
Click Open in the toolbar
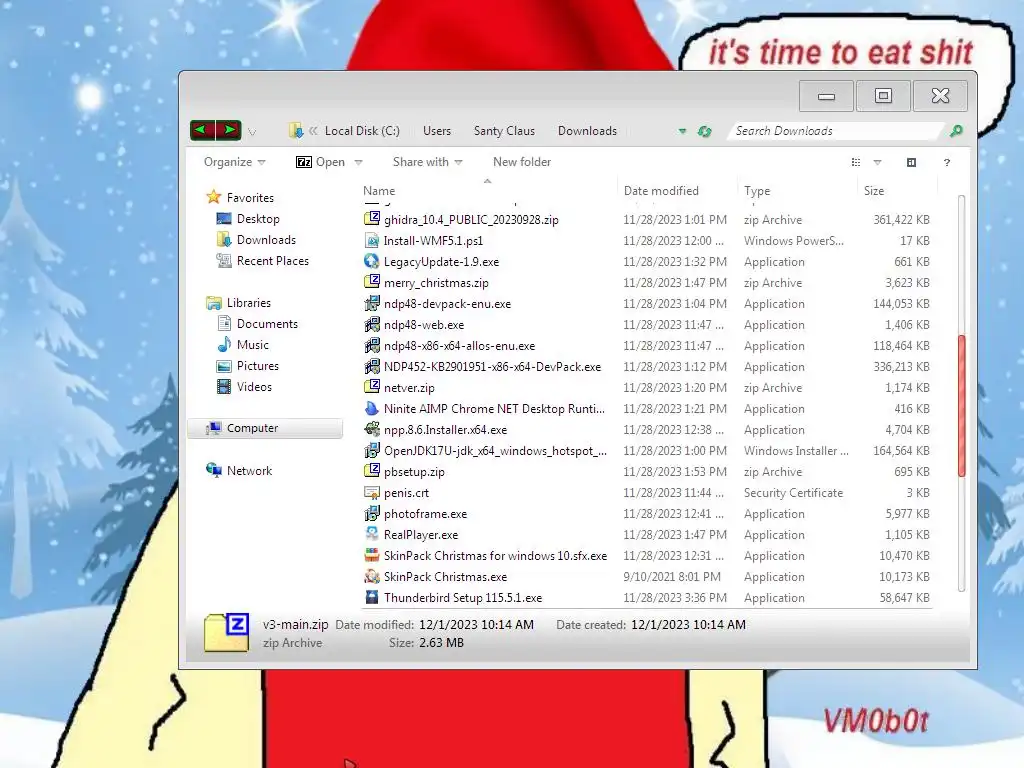[320, 162]
